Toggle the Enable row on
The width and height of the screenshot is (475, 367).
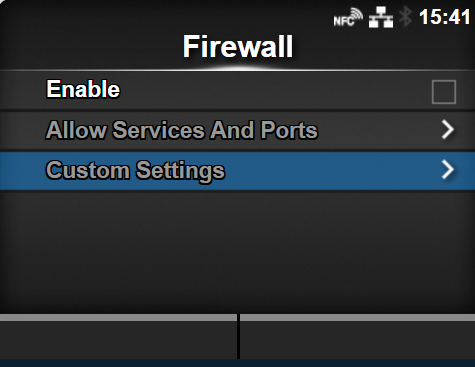point(237,90)
